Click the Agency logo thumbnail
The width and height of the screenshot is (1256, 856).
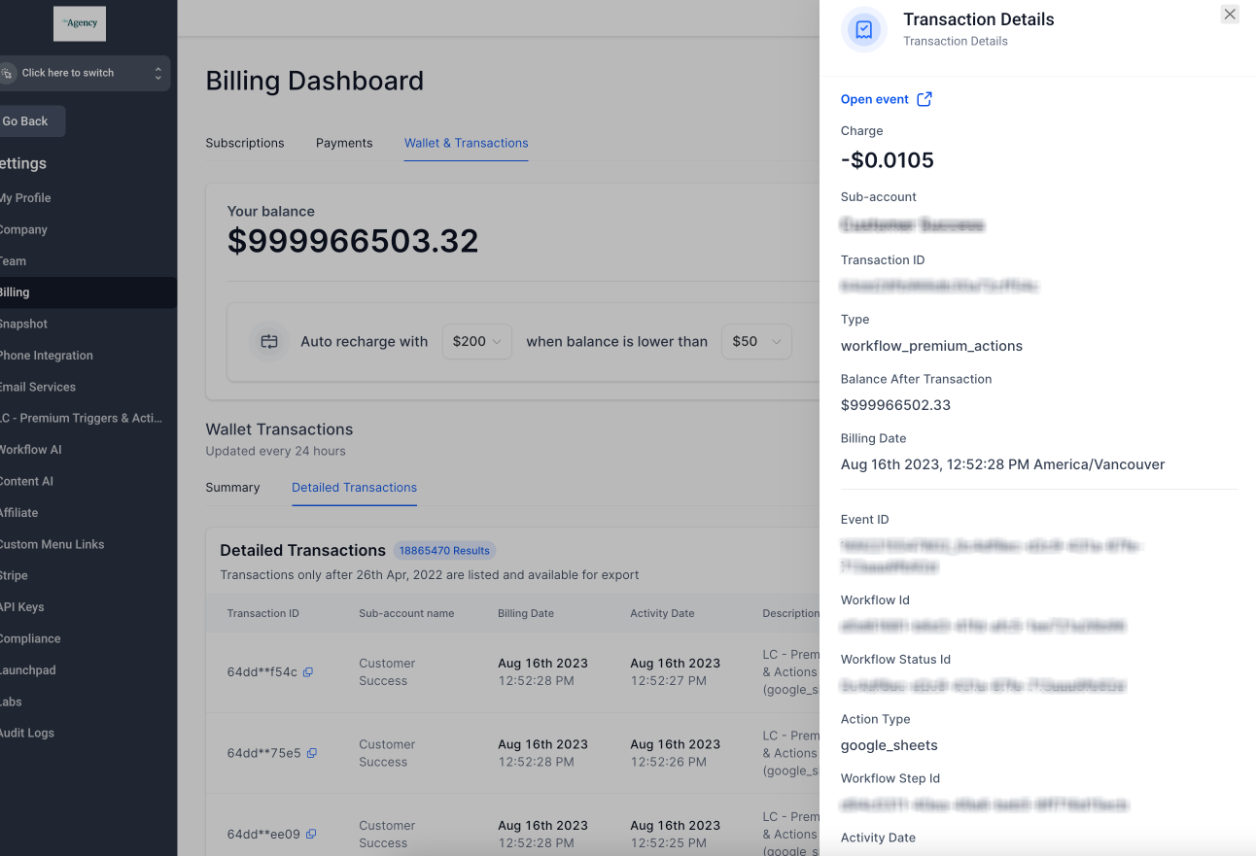click(x=79, y=23)
